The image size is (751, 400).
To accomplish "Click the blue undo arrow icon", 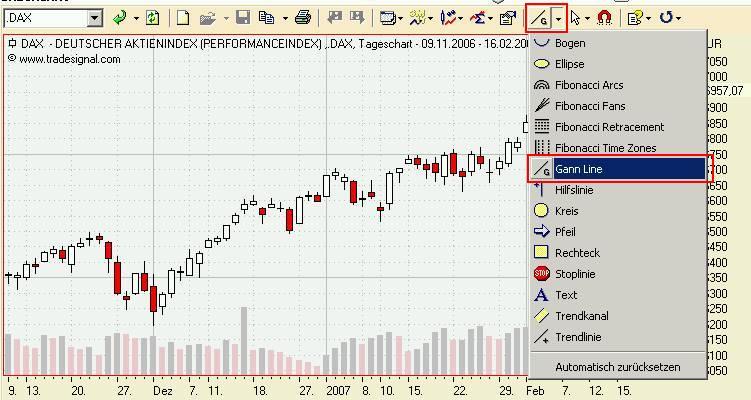I will coord(666,18).
